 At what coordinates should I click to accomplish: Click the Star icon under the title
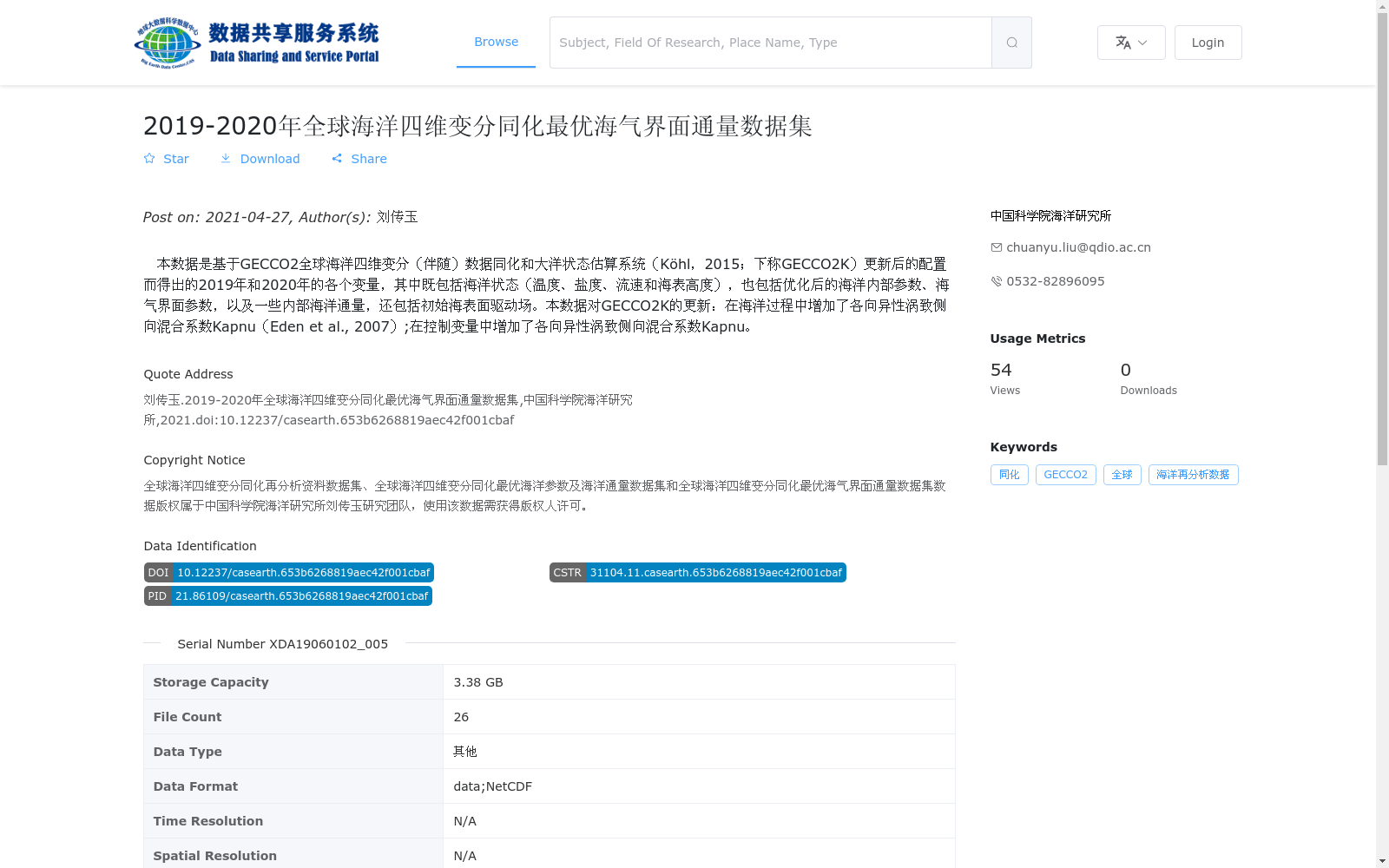149,158
